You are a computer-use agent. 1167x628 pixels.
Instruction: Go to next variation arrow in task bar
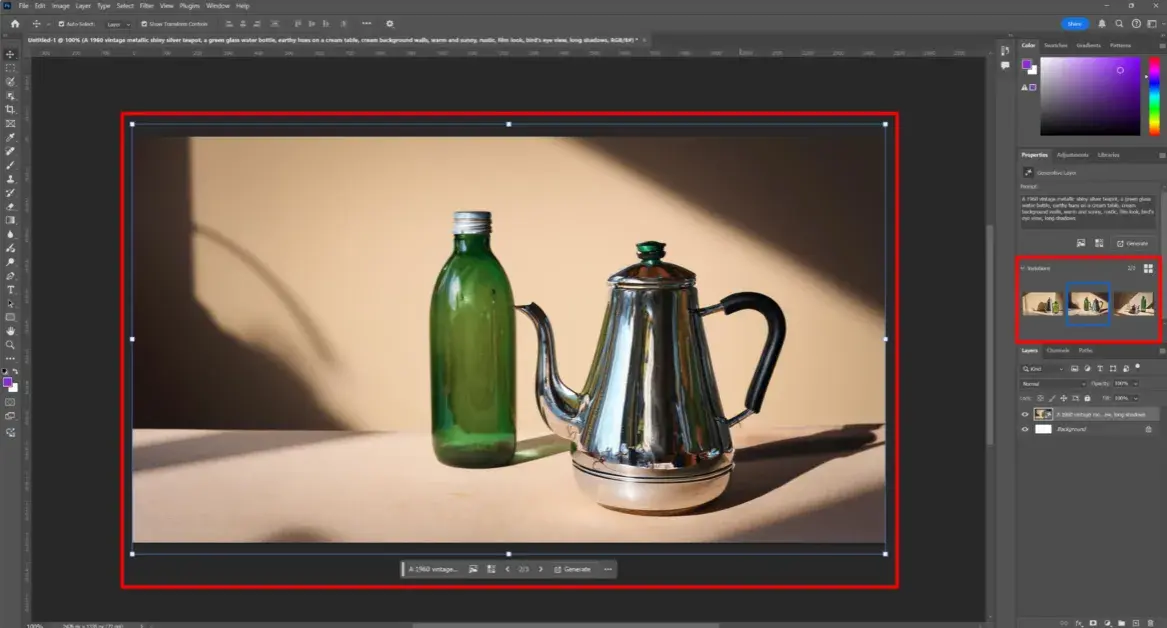point(540,569)
